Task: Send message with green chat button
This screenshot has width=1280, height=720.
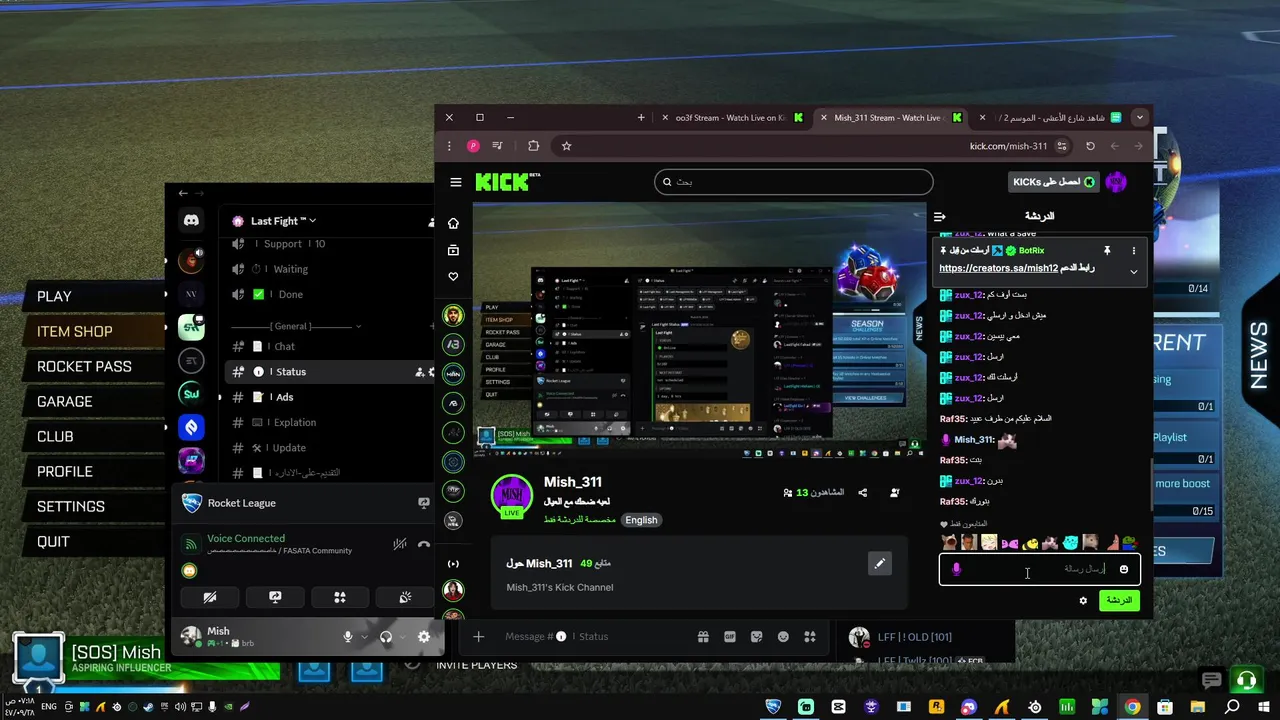Action: coord(1119,600)
